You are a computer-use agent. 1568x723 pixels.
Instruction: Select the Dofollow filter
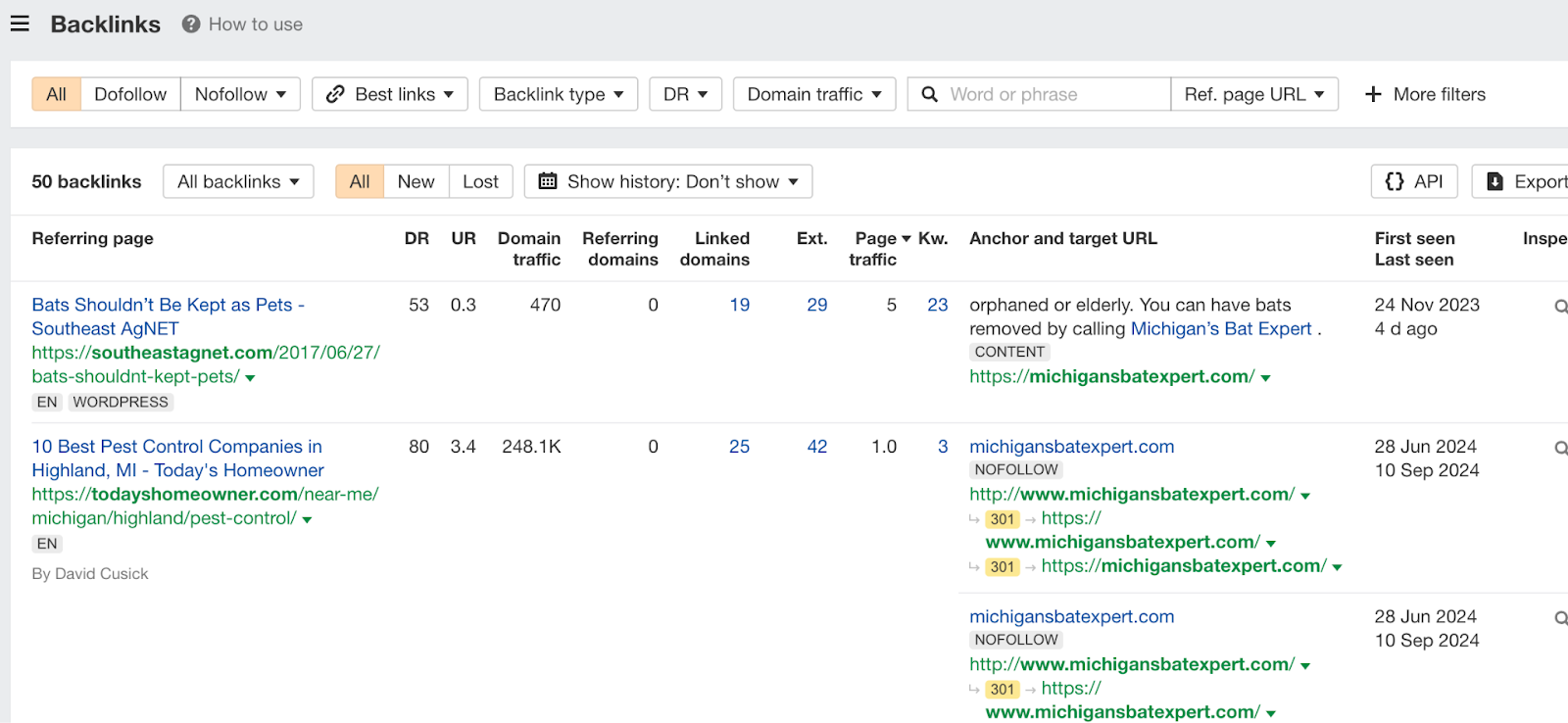(130, 94)
